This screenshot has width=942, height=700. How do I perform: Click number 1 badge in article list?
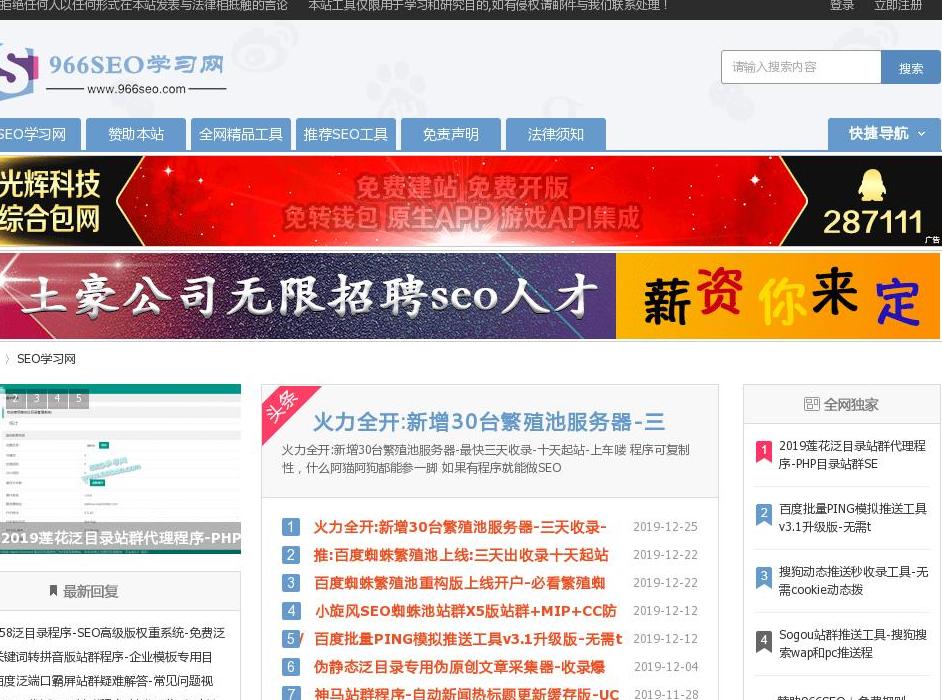291,527
